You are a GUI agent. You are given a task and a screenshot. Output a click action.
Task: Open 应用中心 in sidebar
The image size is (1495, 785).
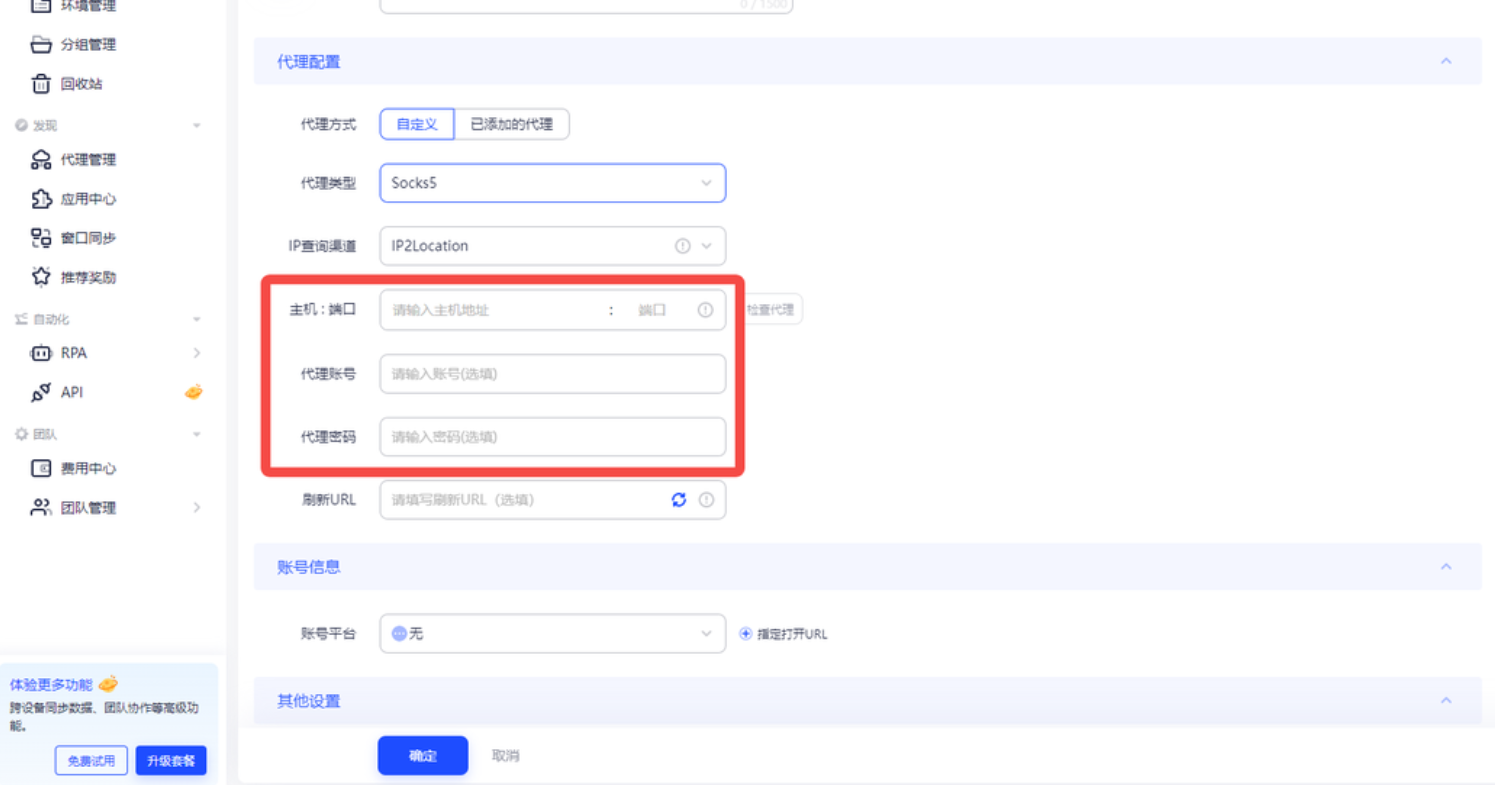pos(87,199)
